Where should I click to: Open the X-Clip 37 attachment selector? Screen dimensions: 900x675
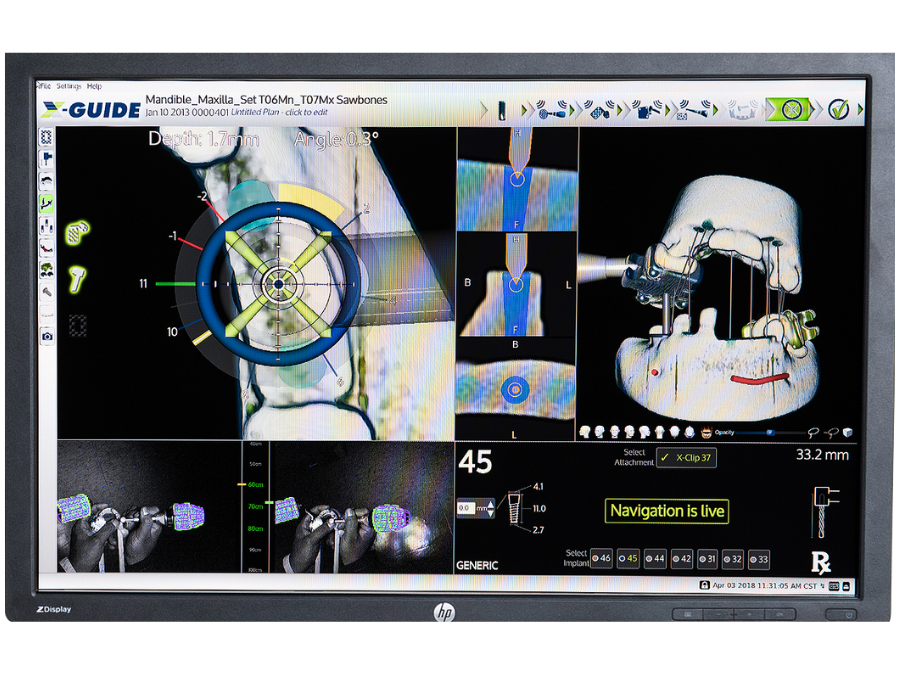click(686, 457)
